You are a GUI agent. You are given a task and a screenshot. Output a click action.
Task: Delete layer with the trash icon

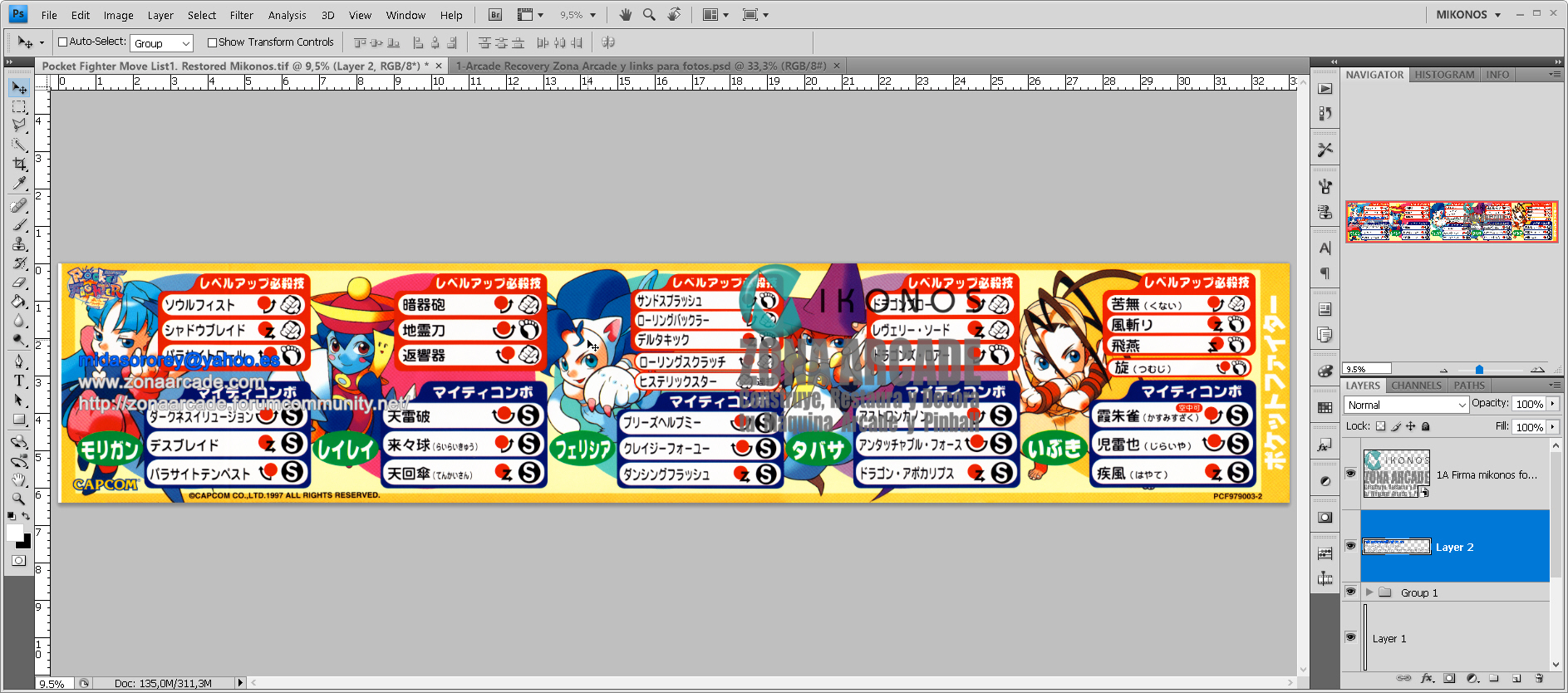(x=1539, y=678)
